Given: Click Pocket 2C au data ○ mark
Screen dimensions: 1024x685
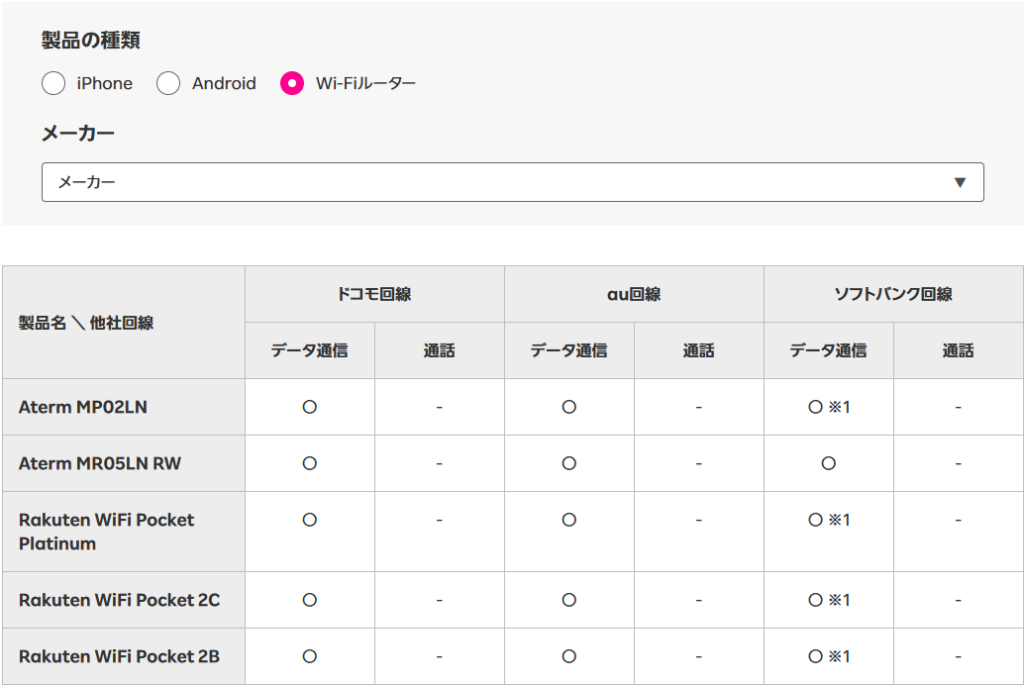Looking at the screenshot, I should pos(569,599).
